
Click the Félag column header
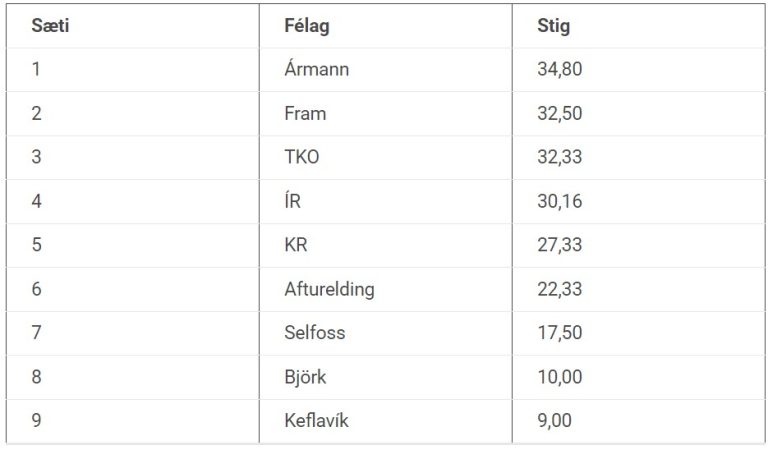point(307,26)
